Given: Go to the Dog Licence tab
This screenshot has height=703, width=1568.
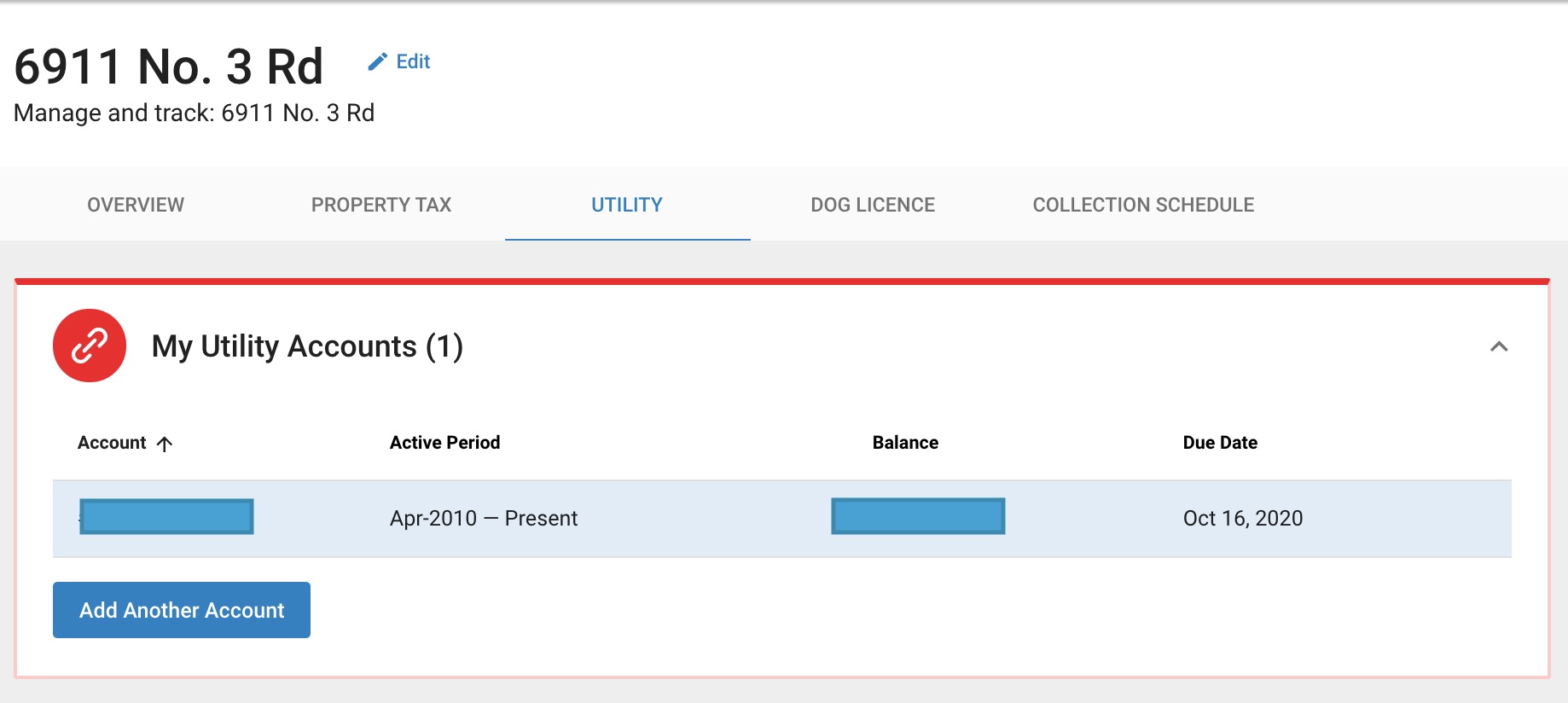Looking at the screenshot, I should [873, 205].
